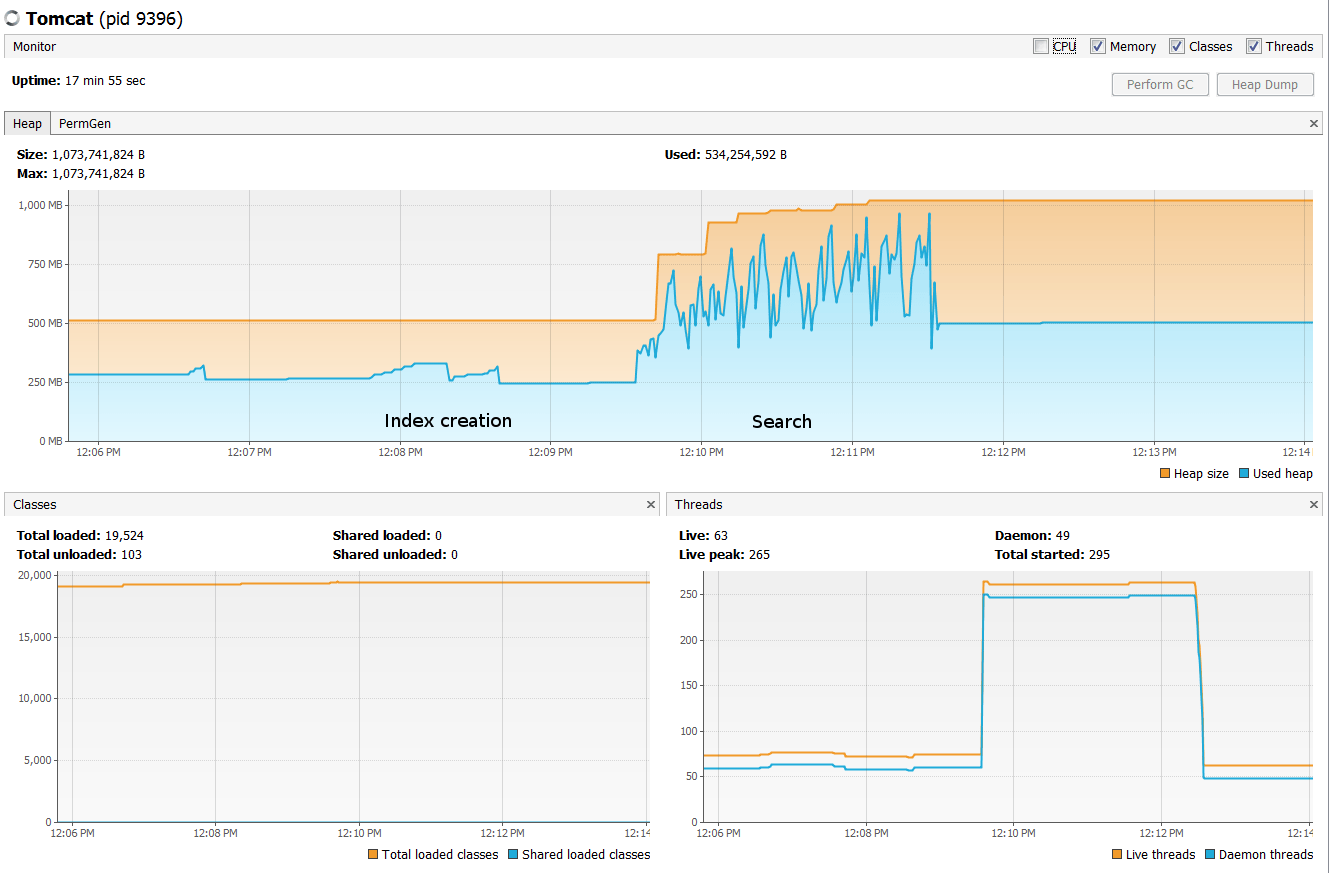Click the Daemon threads legend marker
1329x873 pixels.
click(1211, 854)
